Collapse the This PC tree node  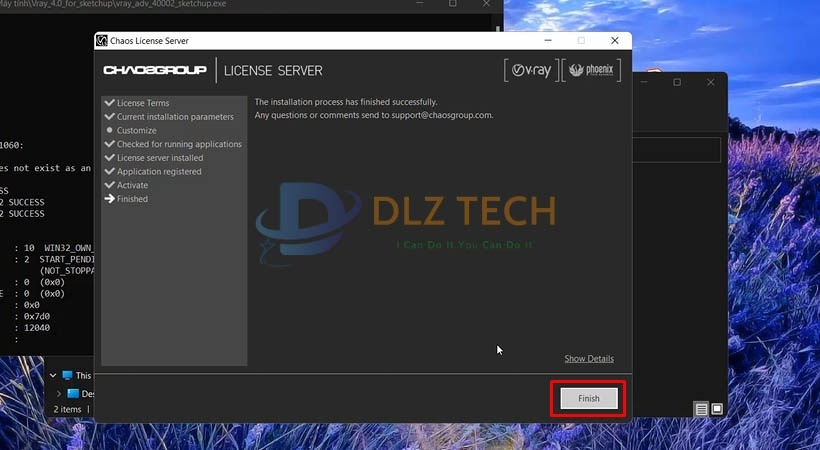coord(52,376)
